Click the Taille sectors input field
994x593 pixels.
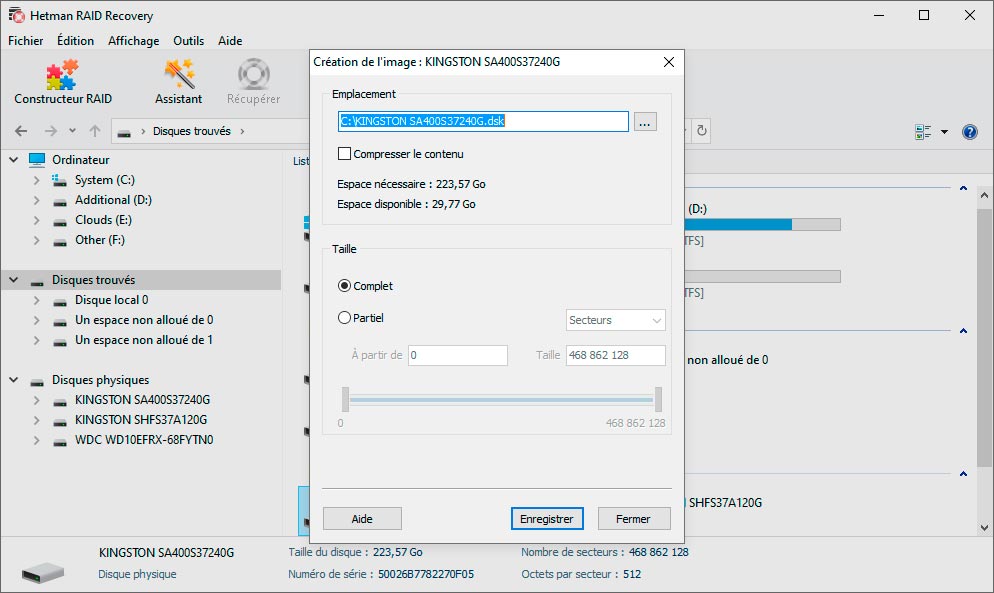[616, 355]
